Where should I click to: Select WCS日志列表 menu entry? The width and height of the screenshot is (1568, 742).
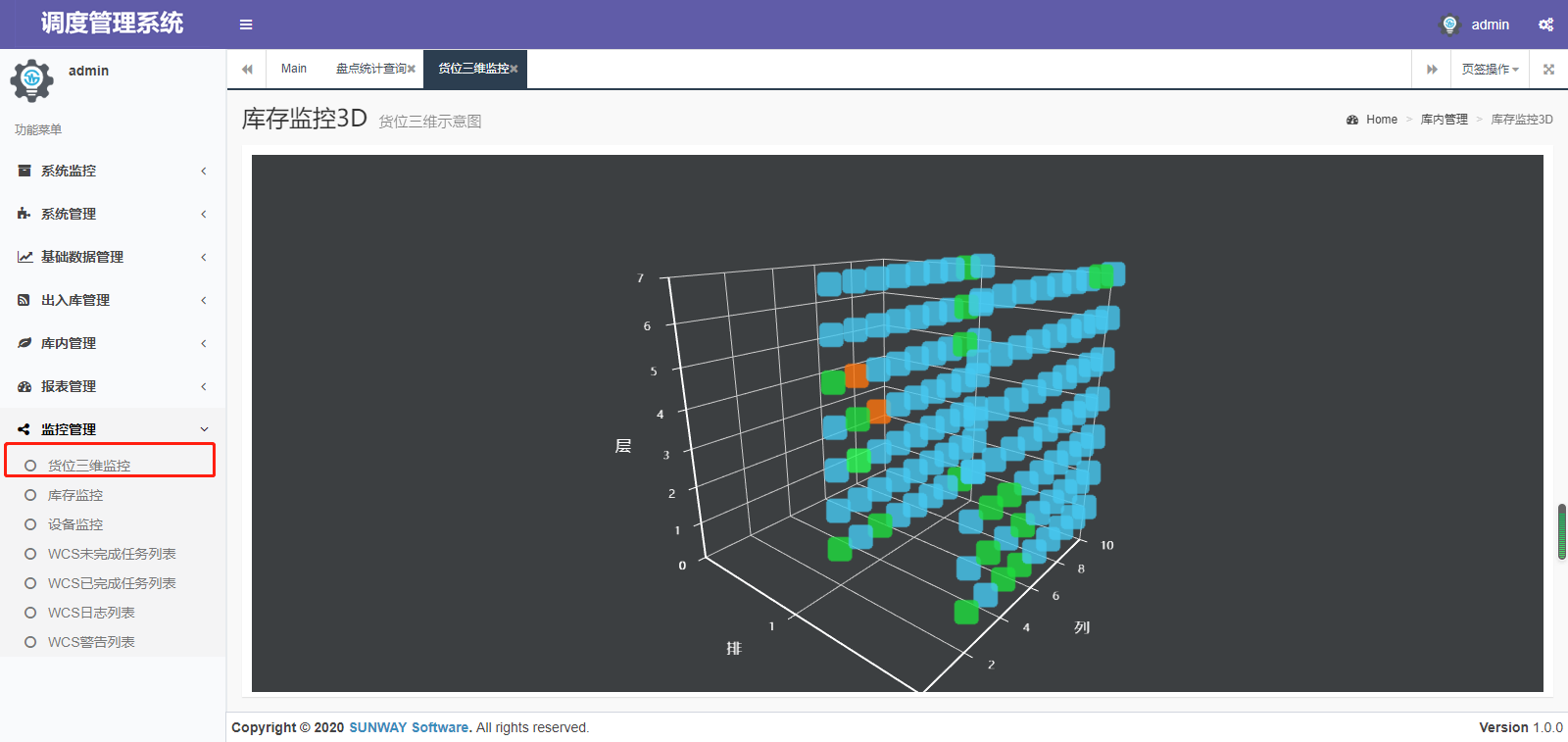coord(91,614)
